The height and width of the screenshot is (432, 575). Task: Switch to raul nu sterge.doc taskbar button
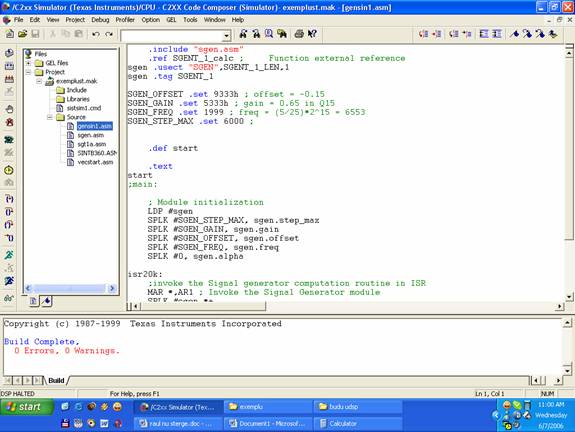[x=178, y=424]
